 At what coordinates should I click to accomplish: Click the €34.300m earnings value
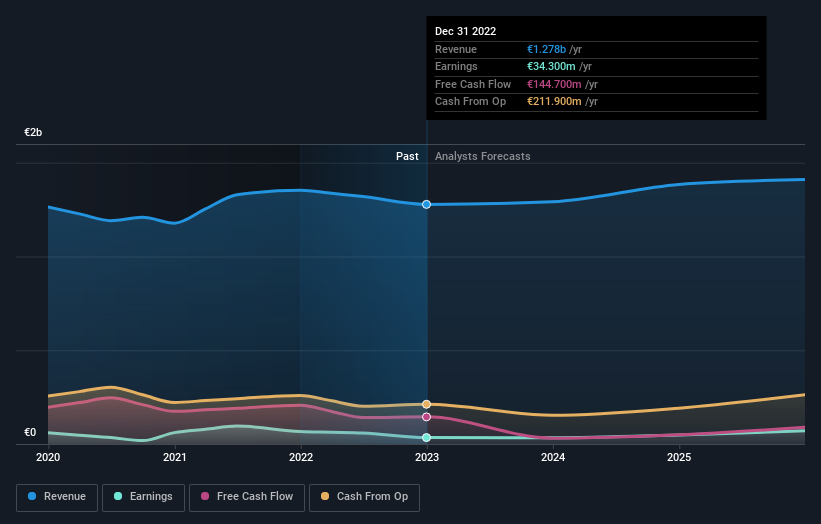tap(551, 66)
